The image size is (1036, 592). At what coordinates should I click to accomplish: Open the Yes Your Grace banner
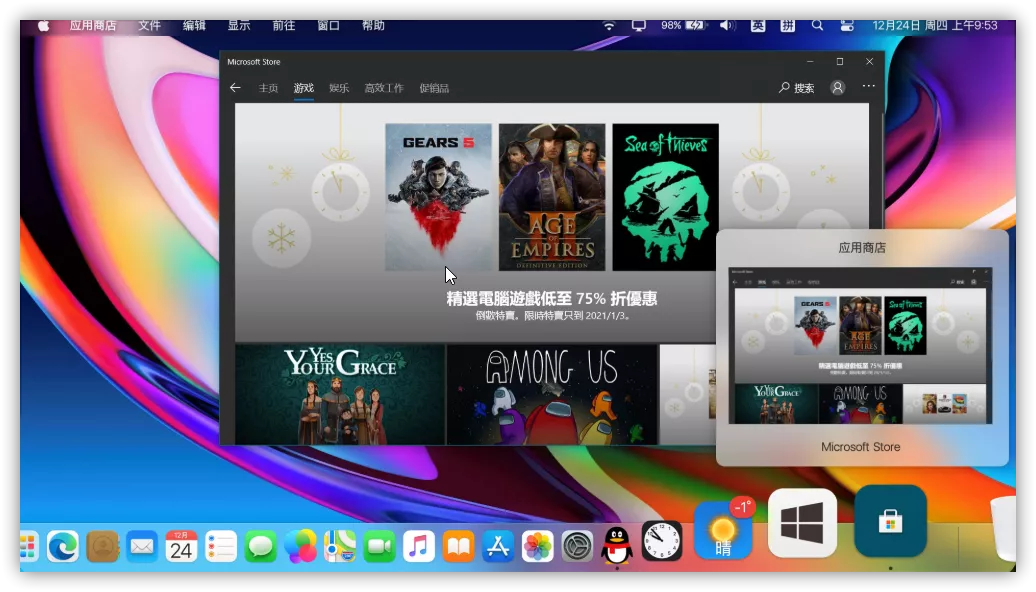(x=340, y=394)
